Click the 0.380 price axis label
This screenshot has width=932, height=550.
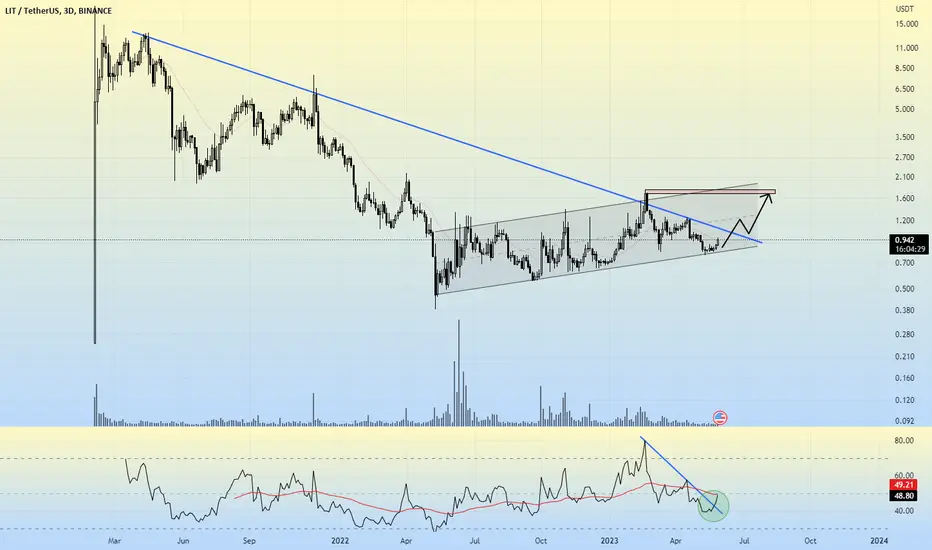[x=905, y=310]
